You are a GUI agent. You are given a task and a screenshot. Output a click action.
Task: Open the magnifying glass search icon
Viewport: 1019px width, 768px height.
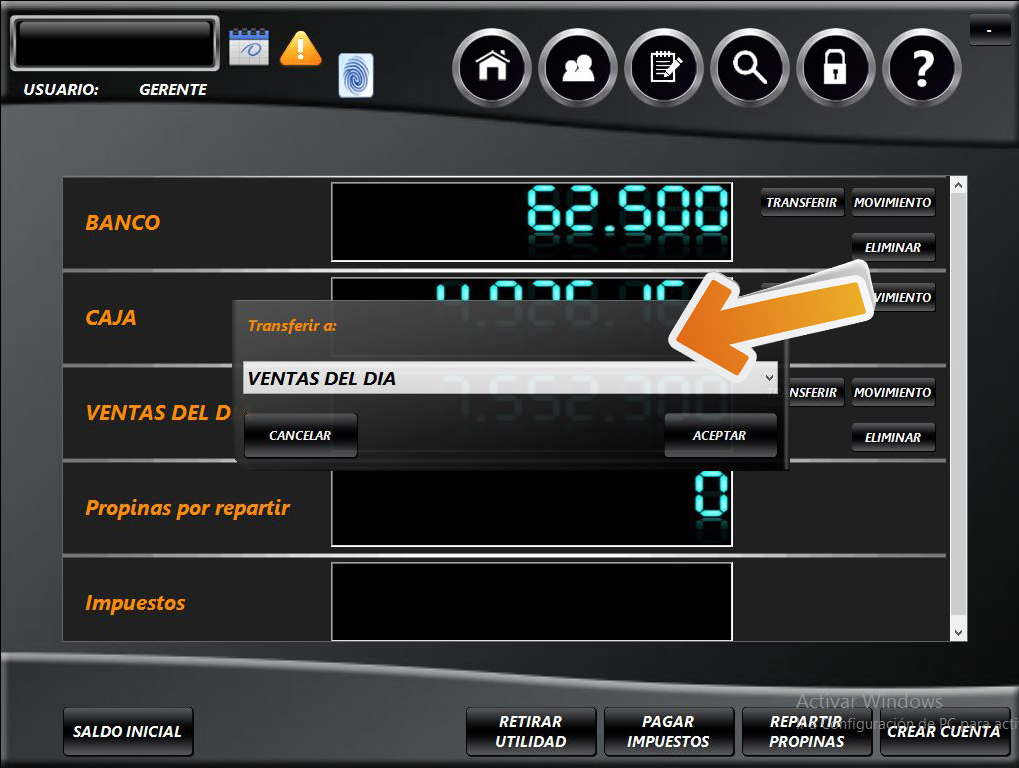(x=750, y=68)
